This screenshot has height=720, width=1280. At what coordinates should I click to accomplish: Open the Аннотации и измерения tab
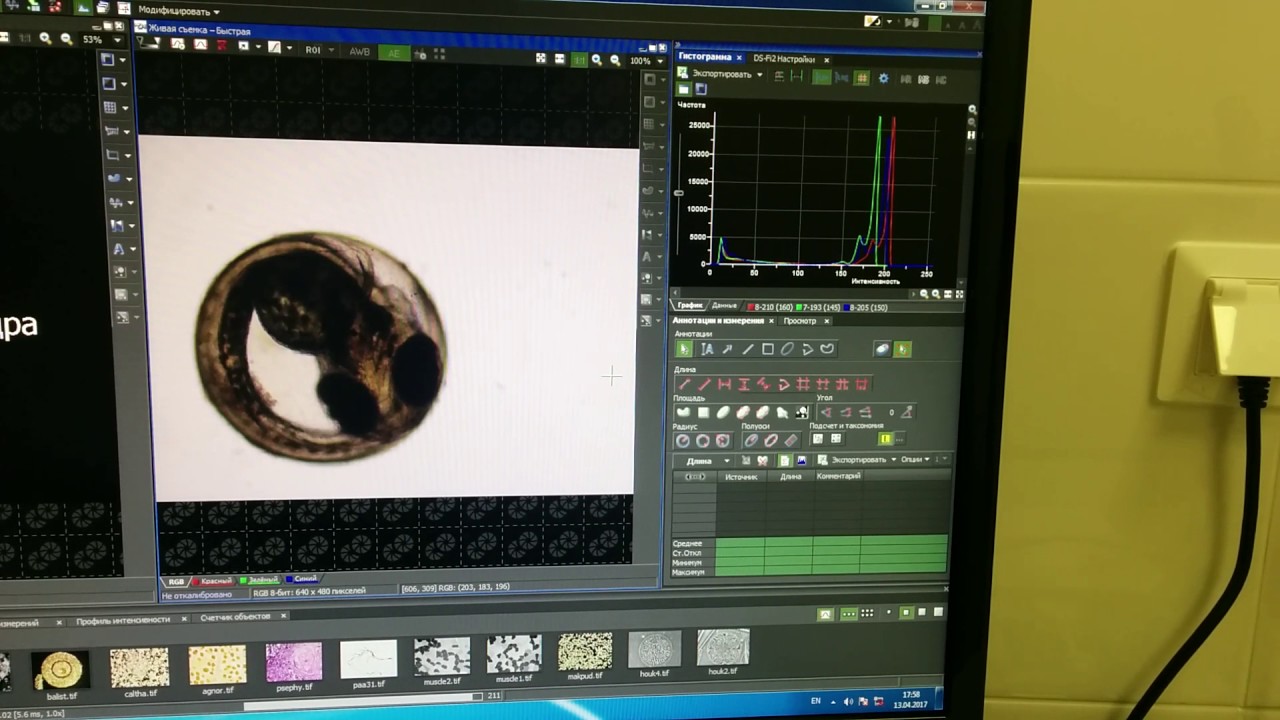(718, 321)
